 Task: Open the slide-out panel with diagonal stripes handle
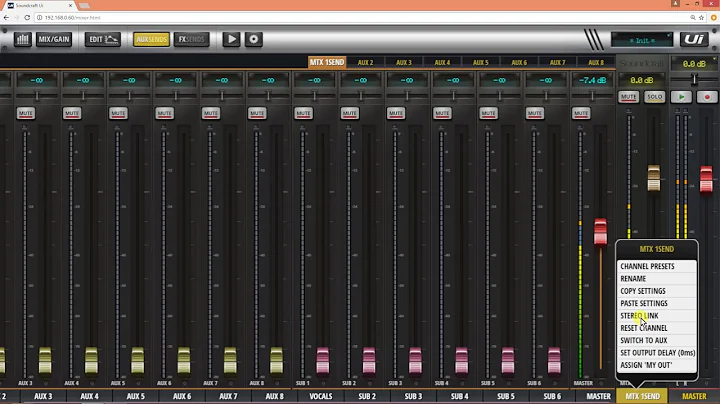[594, 40]
